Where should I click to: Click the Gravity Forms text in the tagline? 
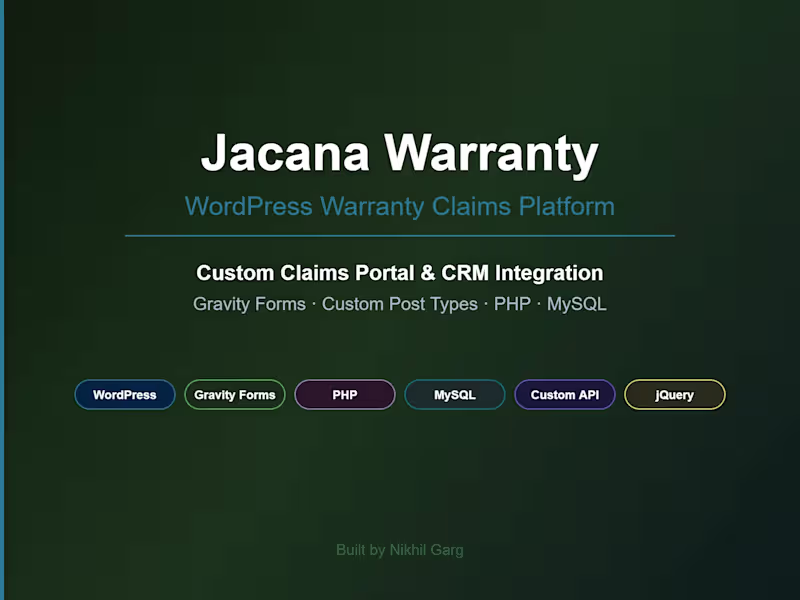coord(249,304)
